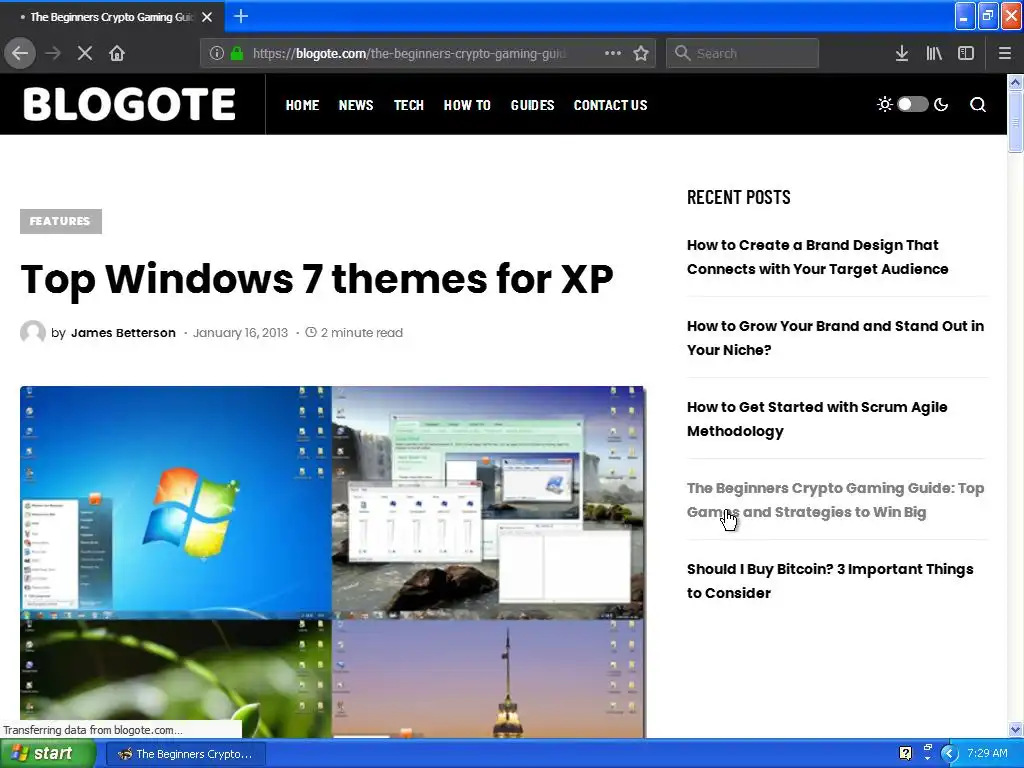1024x768 pixels.
Task: Click the RECENT POSTS heading
Action: (x=739, y=197)
